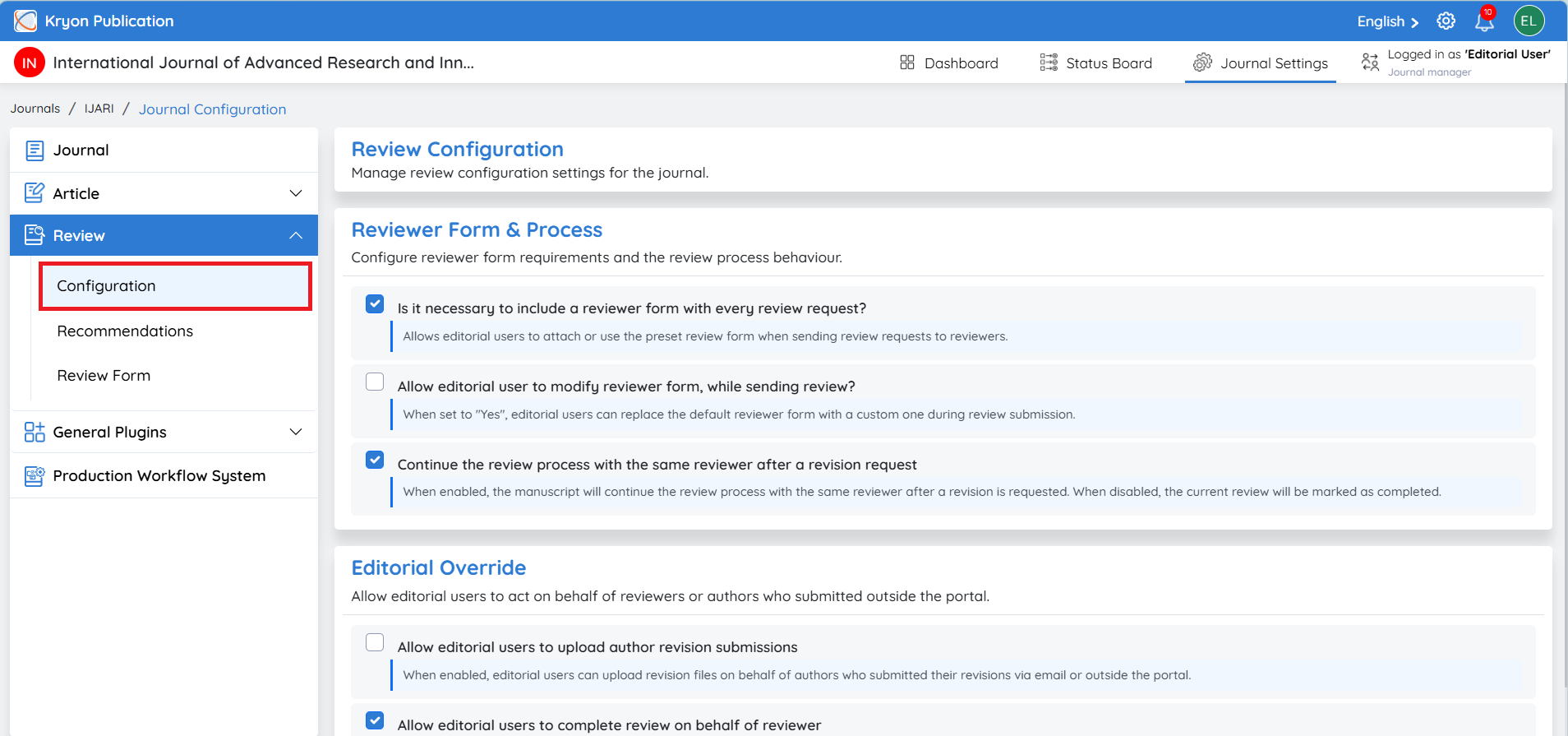Expand the Article section chevron
The image size is (1568, 736).
tap(296, 193)
